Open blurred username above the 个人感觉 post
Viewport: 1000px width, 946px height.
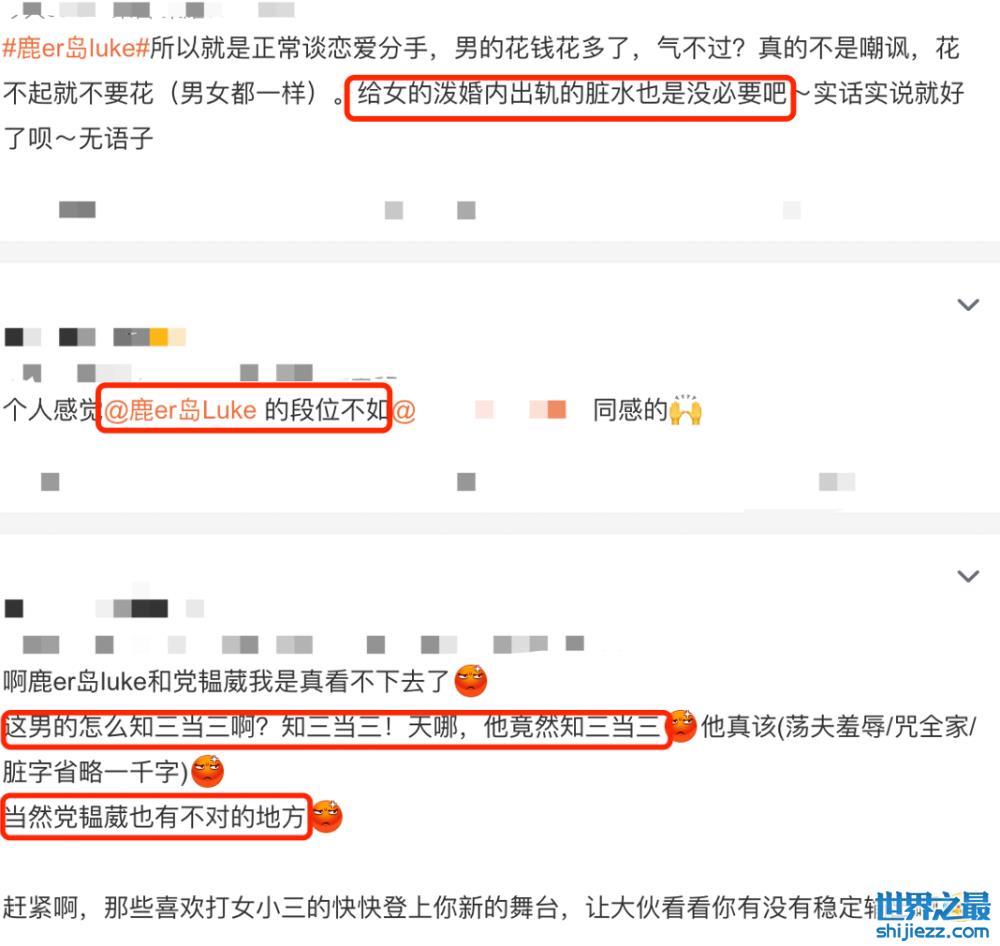tap(96, 337)
